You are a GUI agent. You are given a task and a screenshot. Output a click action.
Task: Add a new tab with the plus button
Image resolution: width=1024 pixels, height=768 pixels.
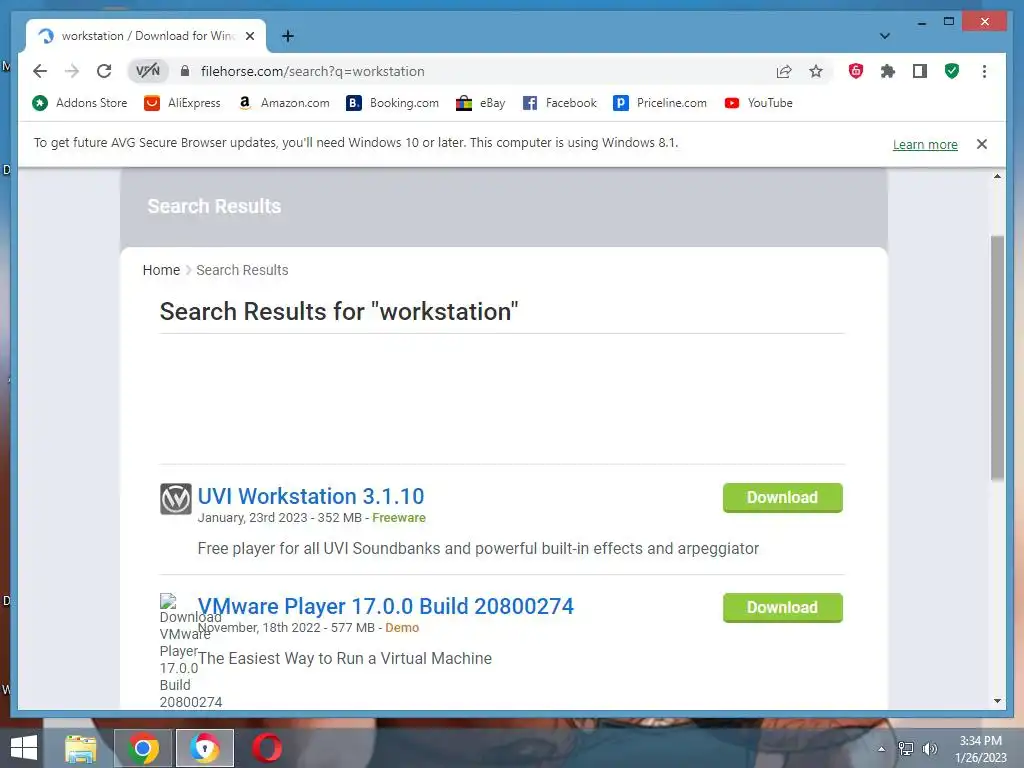(x=287, y=36)
